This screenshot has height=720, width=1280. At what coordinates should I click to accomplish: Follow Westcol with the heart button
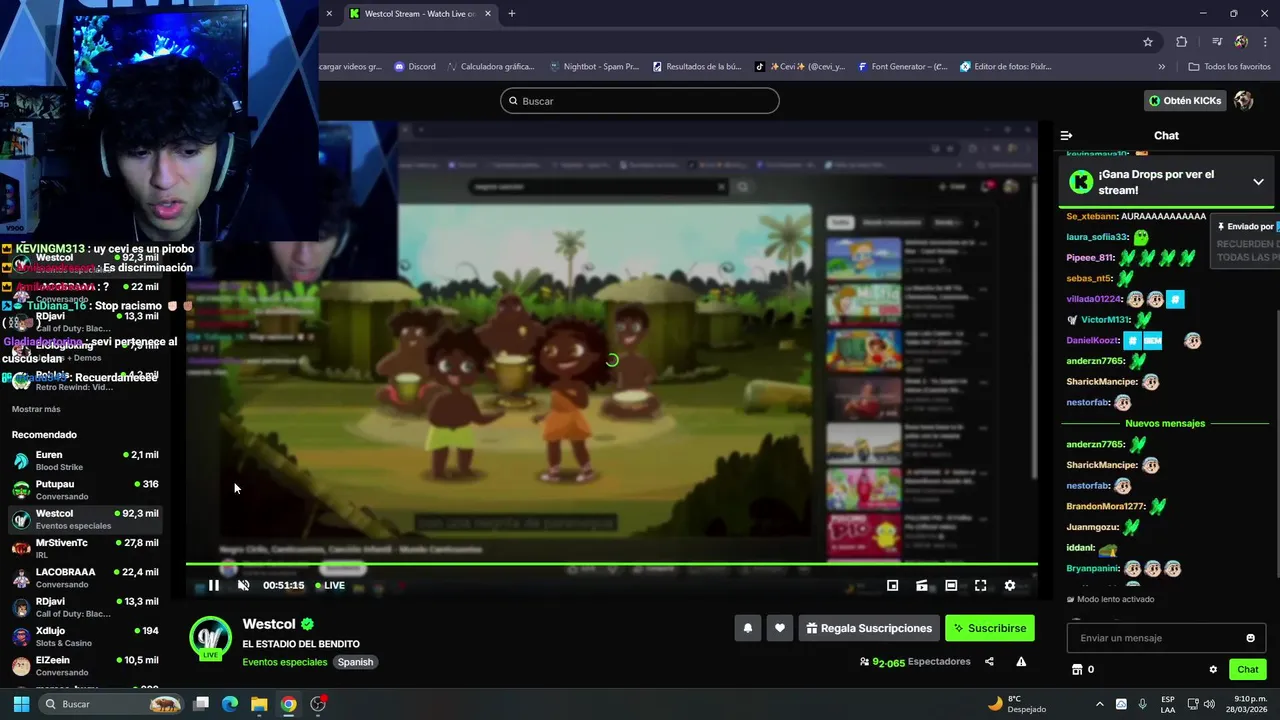[780, 628]
